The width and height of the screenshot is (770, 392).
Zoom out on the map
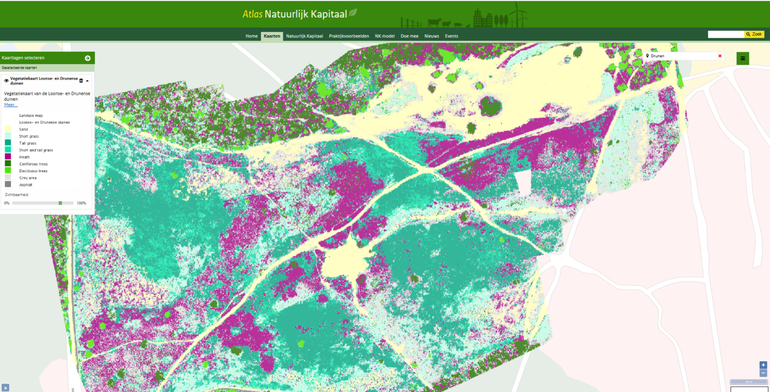763,373
